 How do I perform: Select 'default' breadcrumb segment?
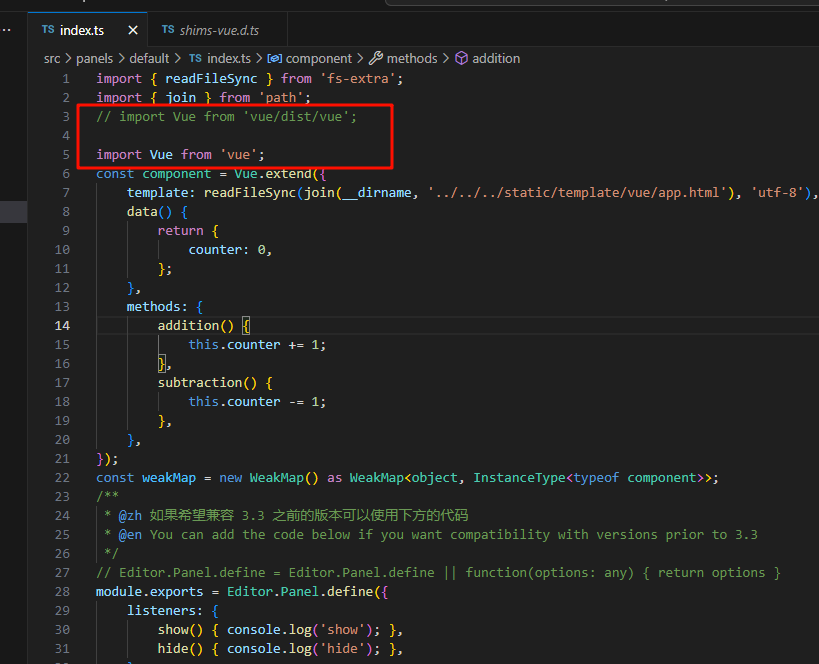pos(149,59)
